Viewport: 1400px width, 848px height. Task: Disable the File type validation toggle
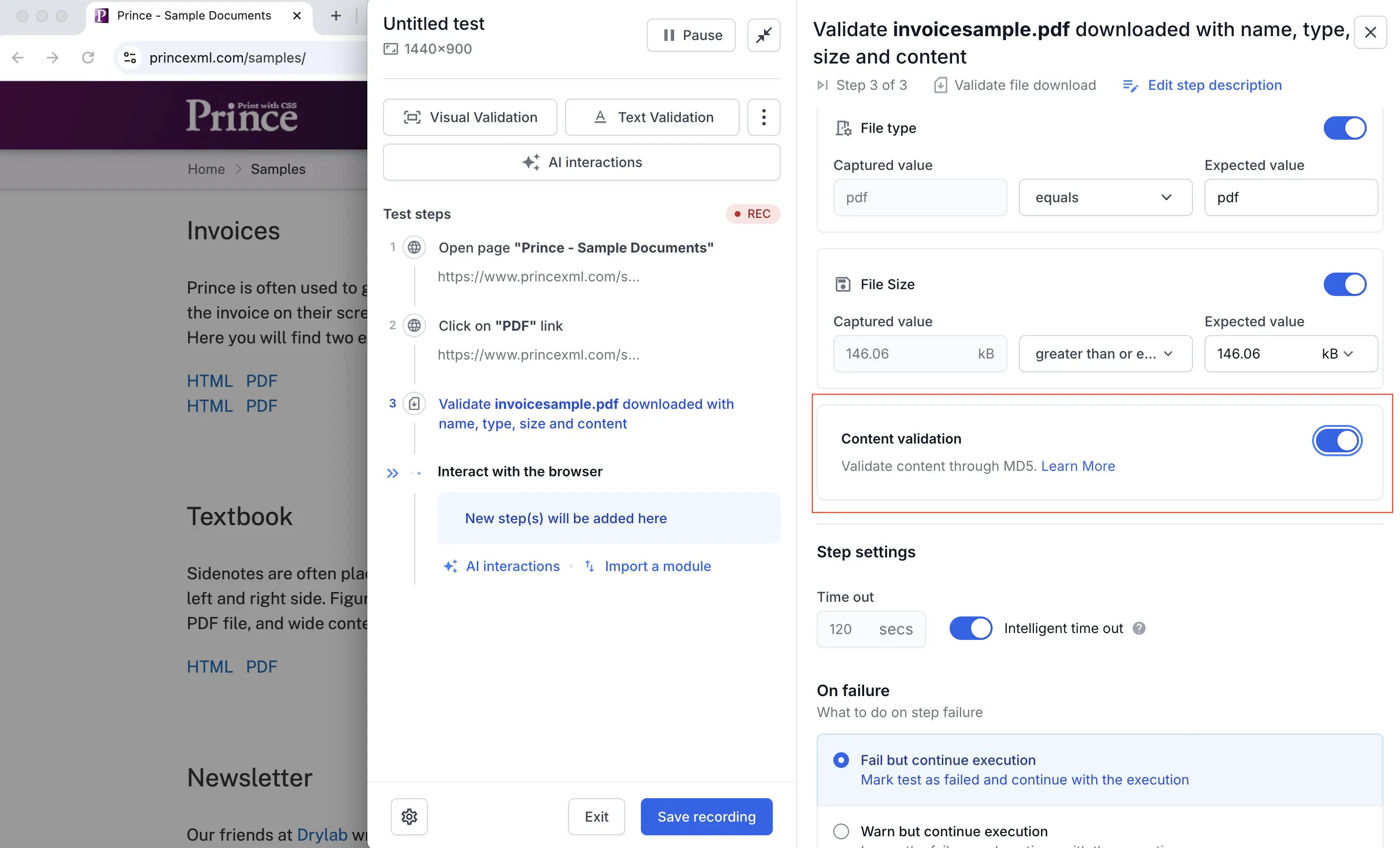[1344, 128]
